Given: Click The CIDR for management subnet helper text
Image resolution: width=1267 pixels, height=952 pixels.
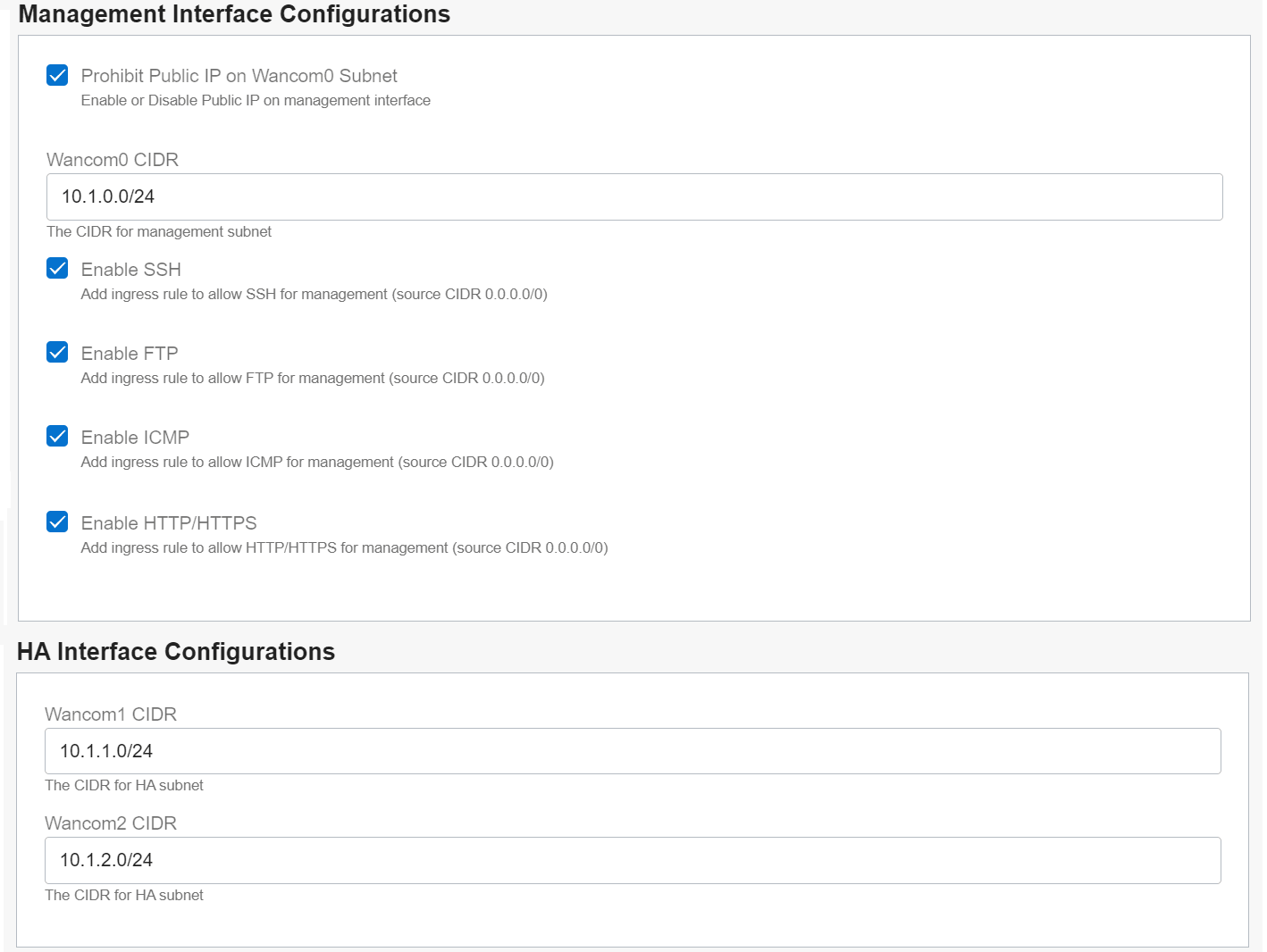Looking at the screenshot, I should pos(159,231).
